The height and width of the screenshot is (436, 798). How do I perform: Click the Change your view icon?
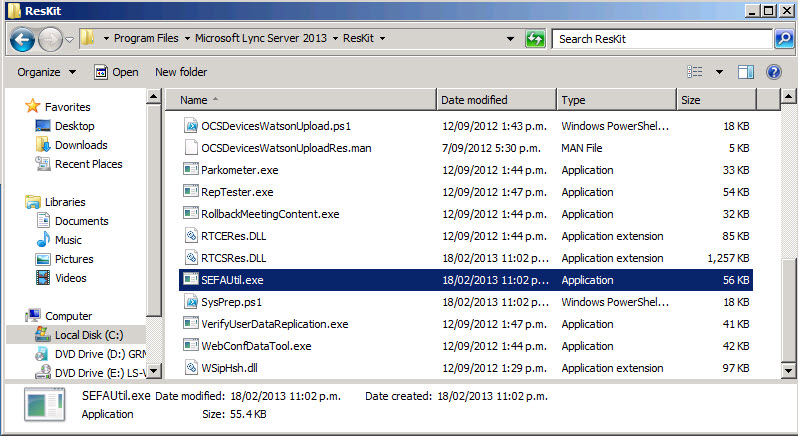coord(696,72)
